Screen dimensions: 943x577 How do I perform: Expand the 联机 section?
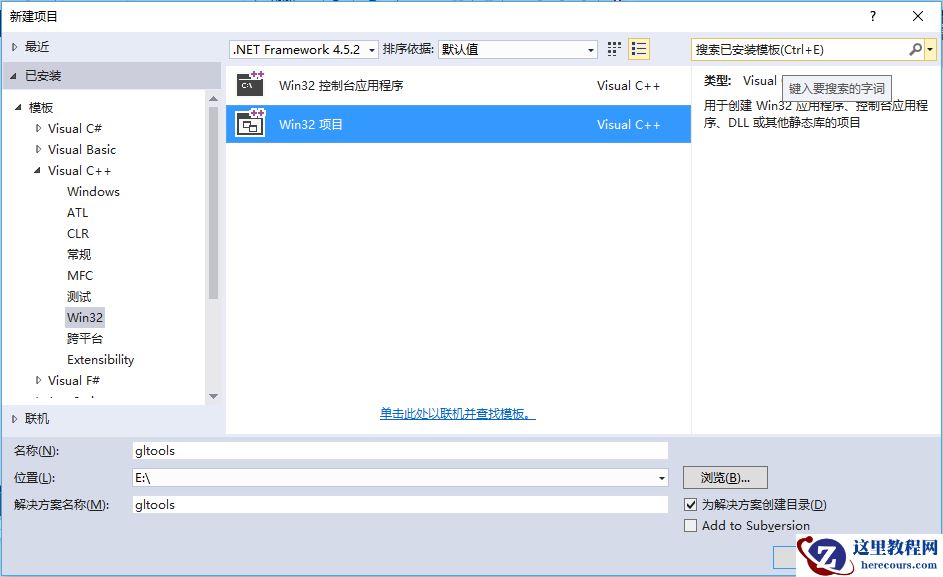pyautogui.click(x=14, y=419)
